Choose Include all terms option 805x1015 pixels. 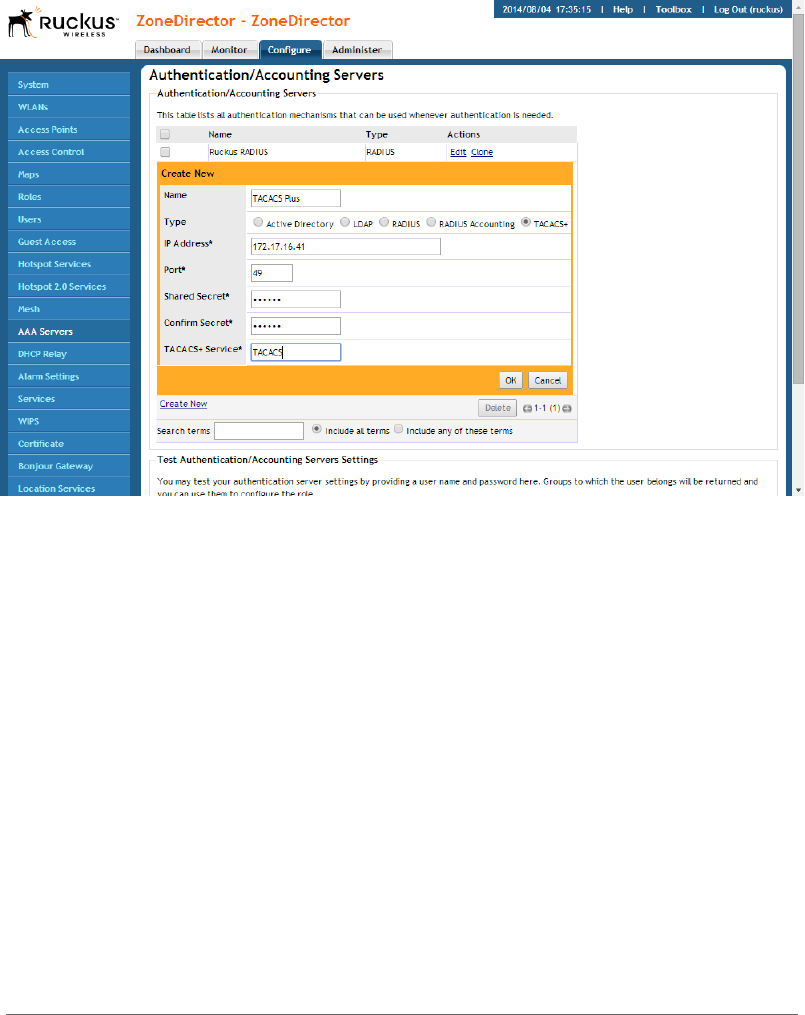316,429
